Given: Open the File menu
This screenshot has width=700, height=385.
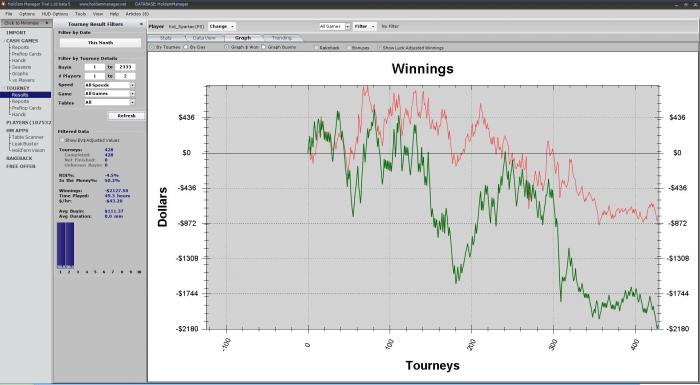Looking at the screenshot, I should [8, 14].
